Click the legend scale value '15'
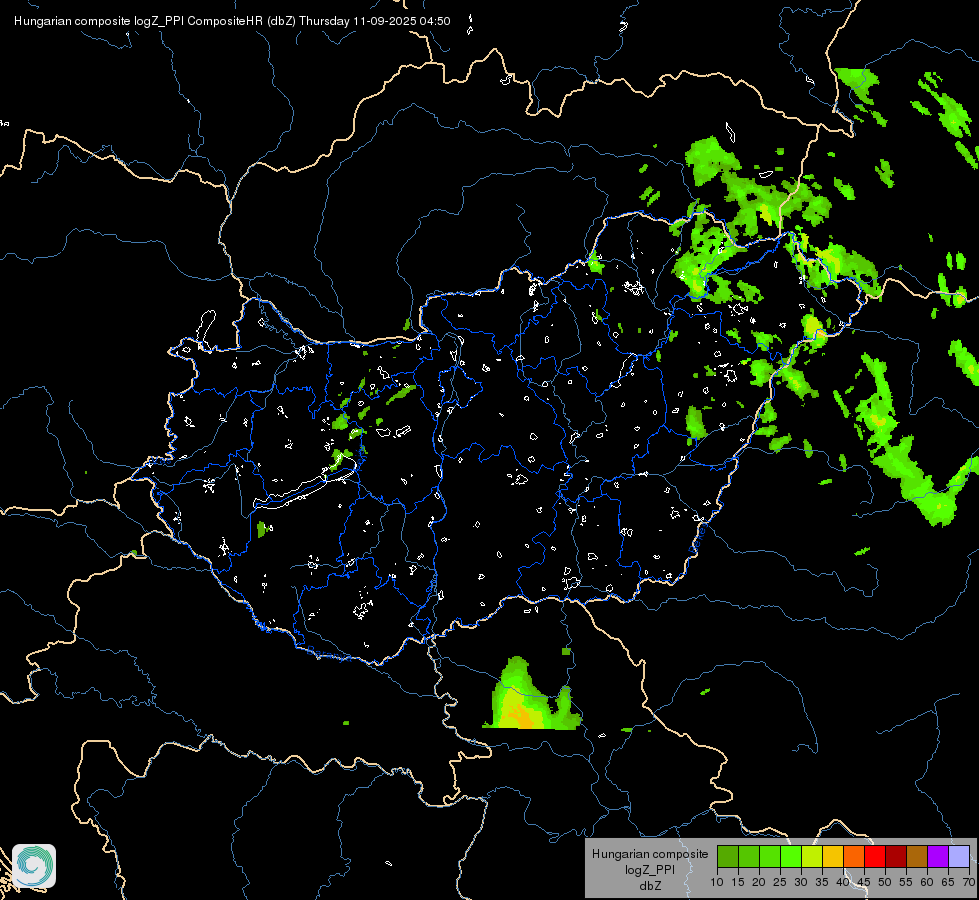979x900 pixels. click(x=738, y=882)
